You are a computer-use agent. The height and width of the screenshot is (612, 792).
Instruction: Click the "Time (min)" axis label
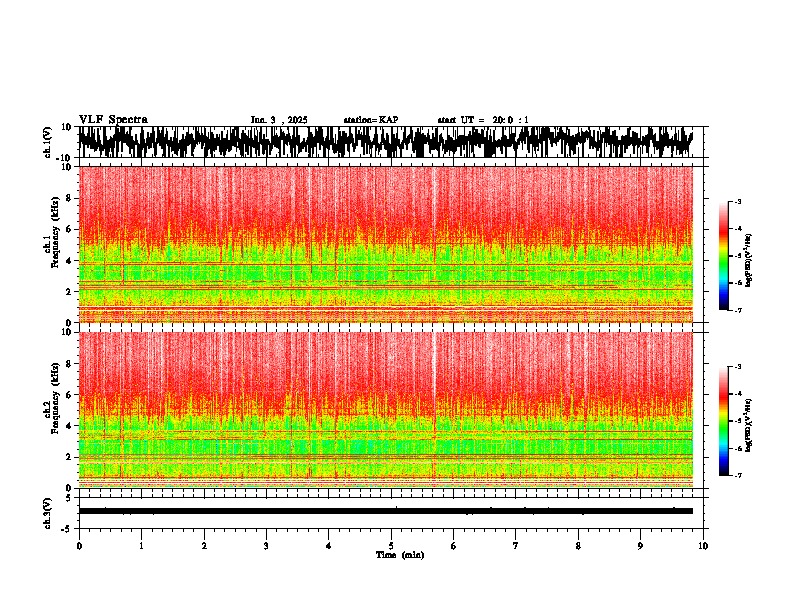[400, 555]
